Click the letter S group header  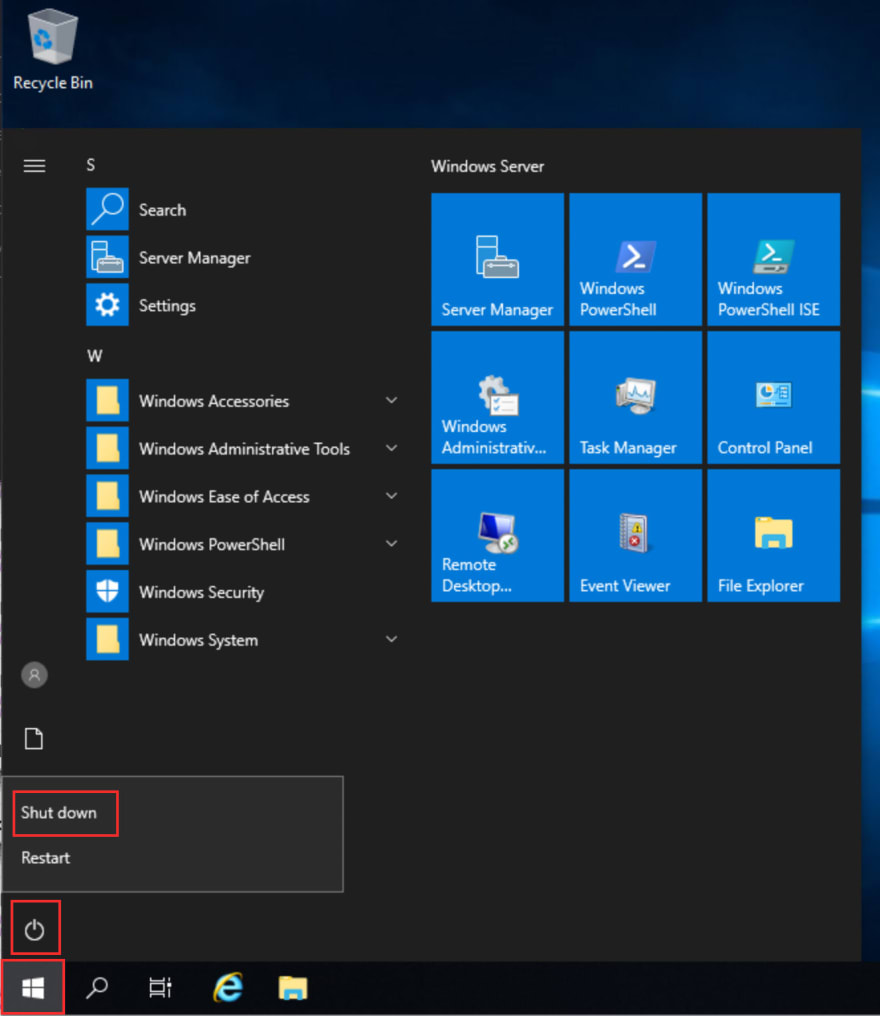pyautogui.click(x=91, y=165)
